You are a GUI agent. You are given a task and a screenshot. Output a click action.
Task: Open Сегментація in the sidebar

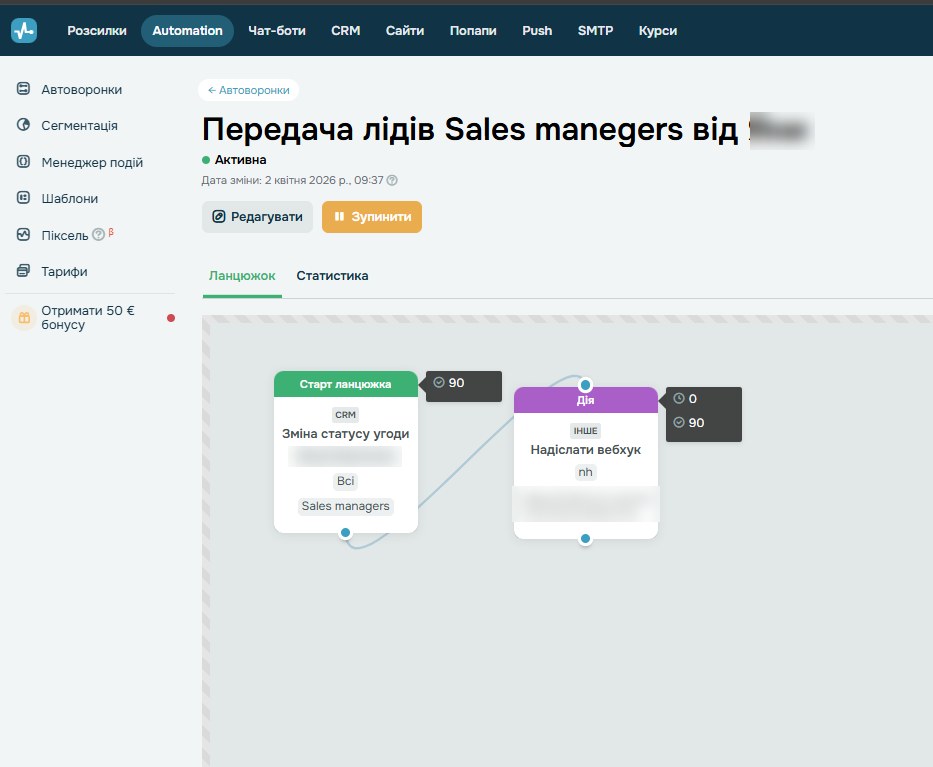79,126
